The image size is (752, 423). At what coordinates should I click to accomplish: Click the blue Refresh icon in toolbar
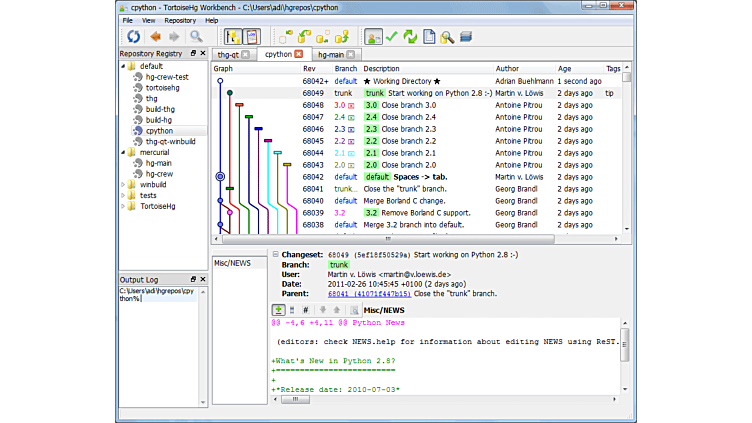tap(134, 37)
